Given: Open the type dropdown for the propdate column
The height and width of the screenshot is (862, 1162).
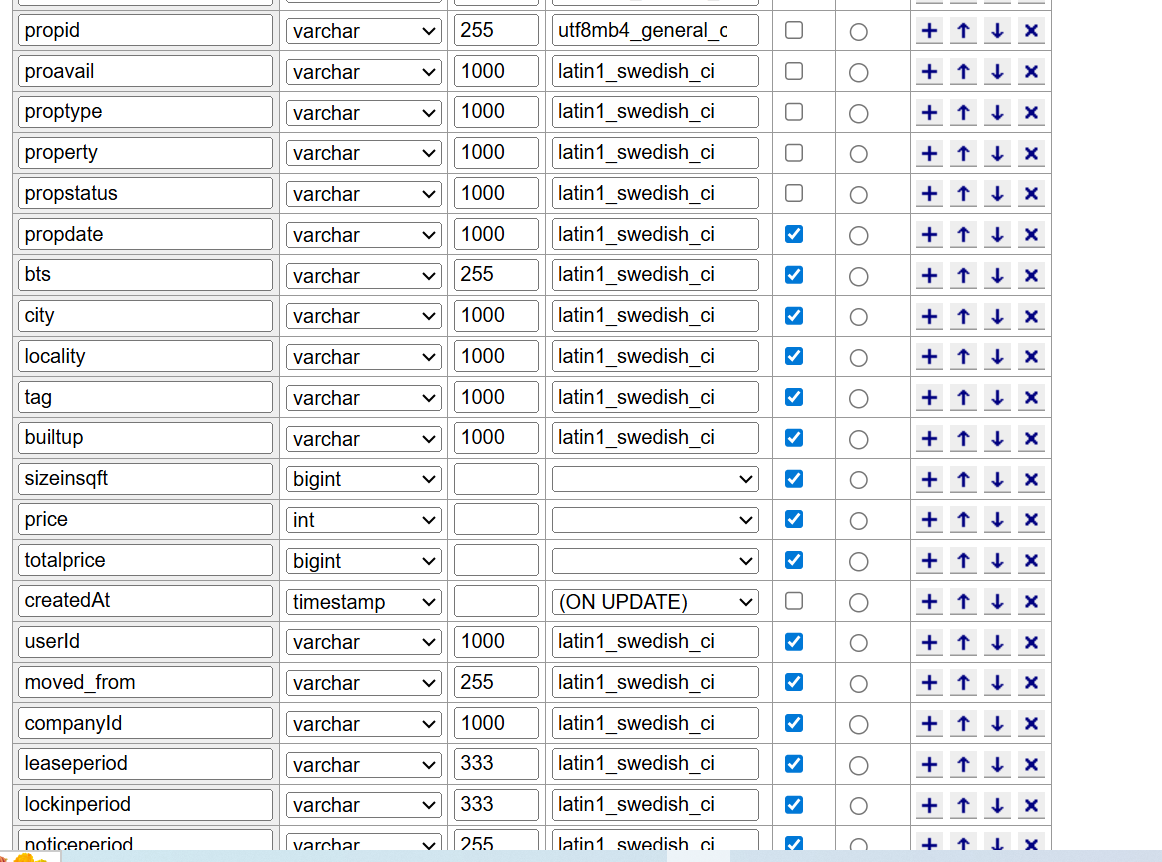Looking at the screenshot, I should (365, 235).
